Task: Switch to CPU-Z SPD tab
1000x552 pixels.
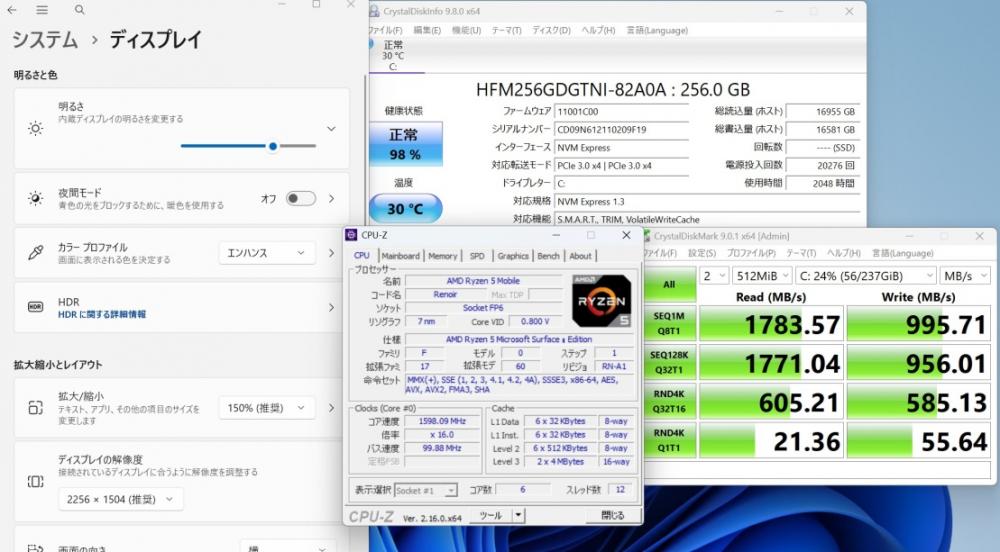Action: (x=477, y=256)
